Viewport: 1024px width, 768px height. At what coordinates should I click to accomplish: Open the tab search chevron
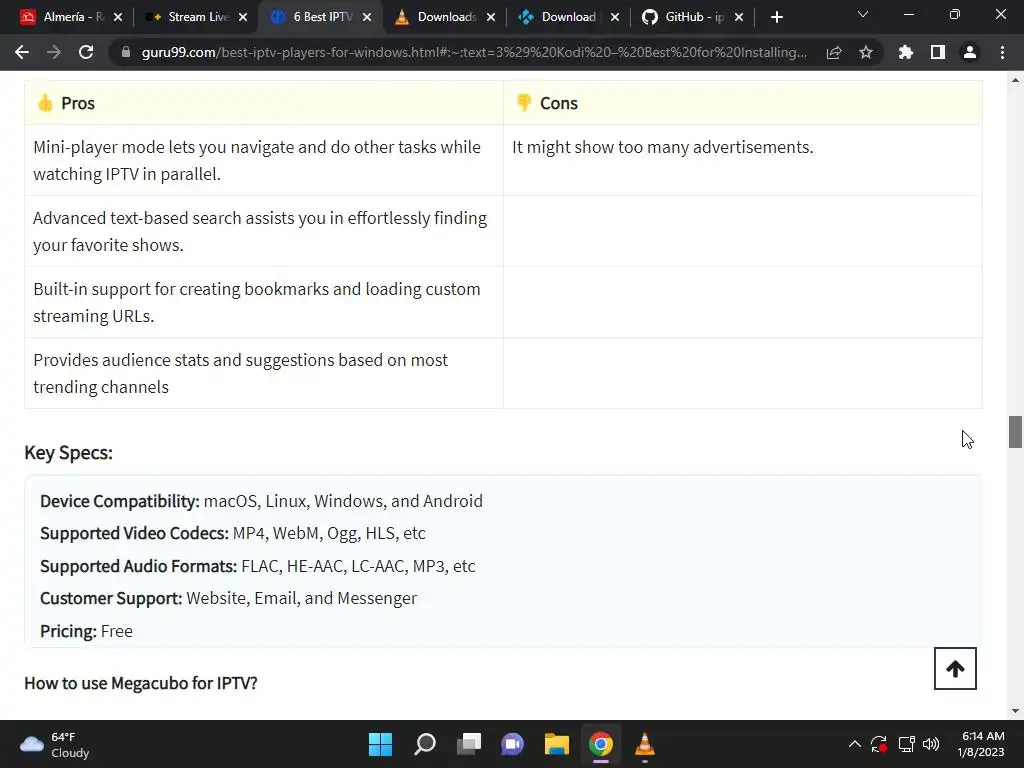pyautogui.click(x=863, y=14)
